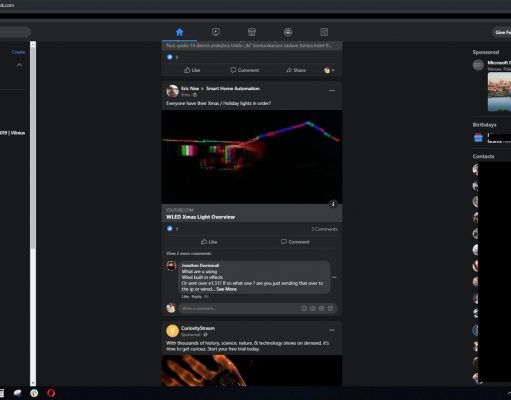The width and height of the screenshot is (511, 400).
Task: Open options menu on CuriosityStream ad
Action: click(x=332, y=330)
